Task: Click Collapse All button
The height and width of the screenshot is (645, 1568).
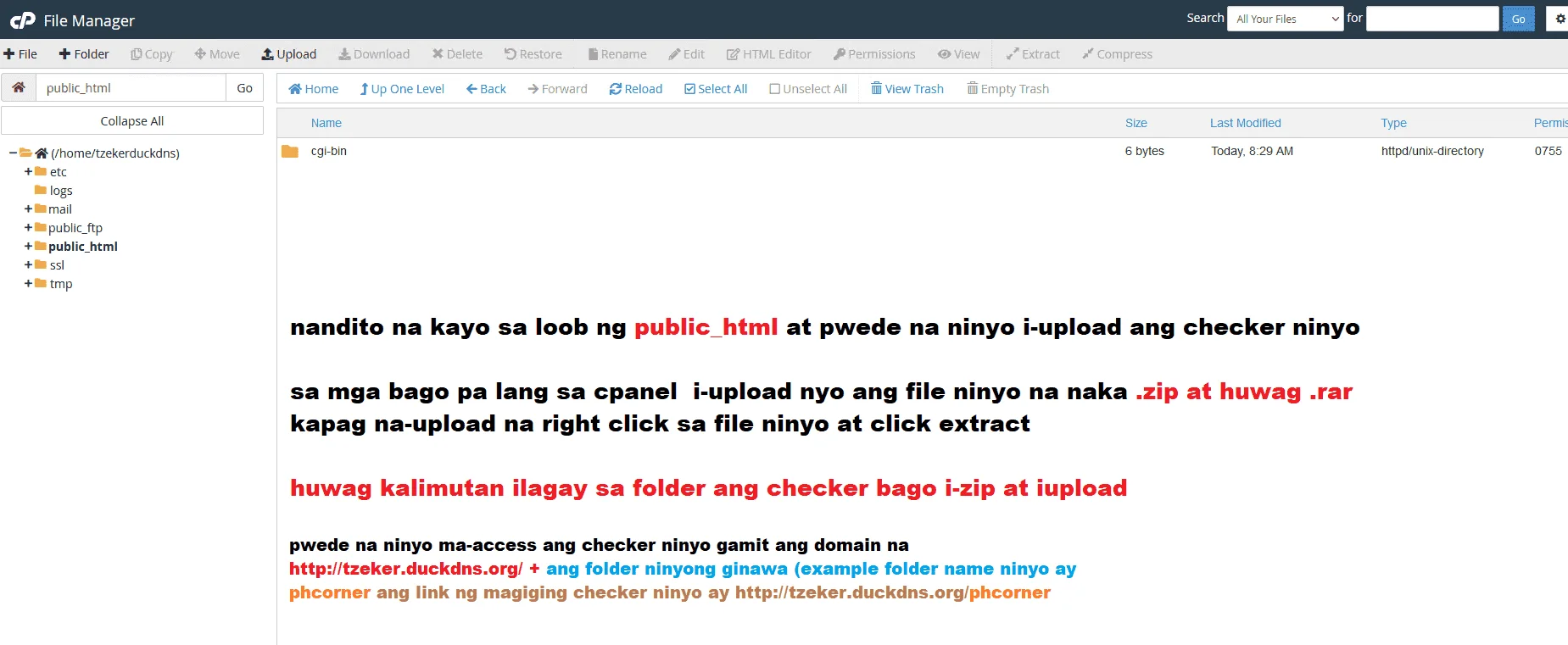Action: 132,121
